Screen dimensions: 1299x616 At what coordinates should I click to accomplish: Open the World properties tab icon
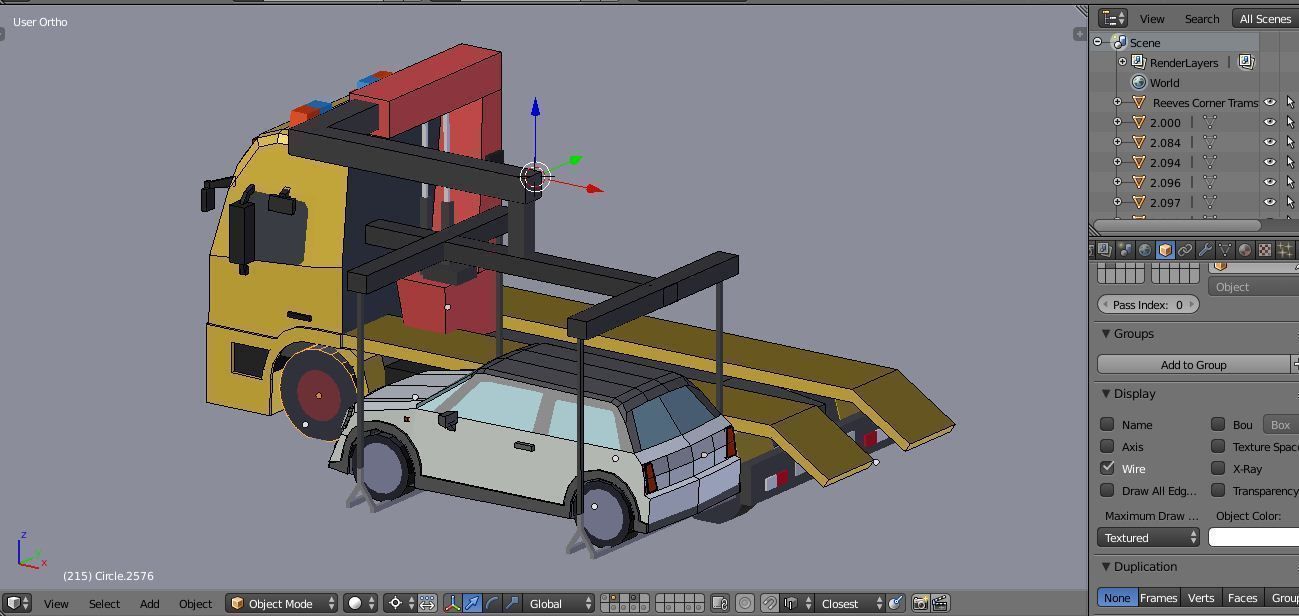tap(1145, 250)
